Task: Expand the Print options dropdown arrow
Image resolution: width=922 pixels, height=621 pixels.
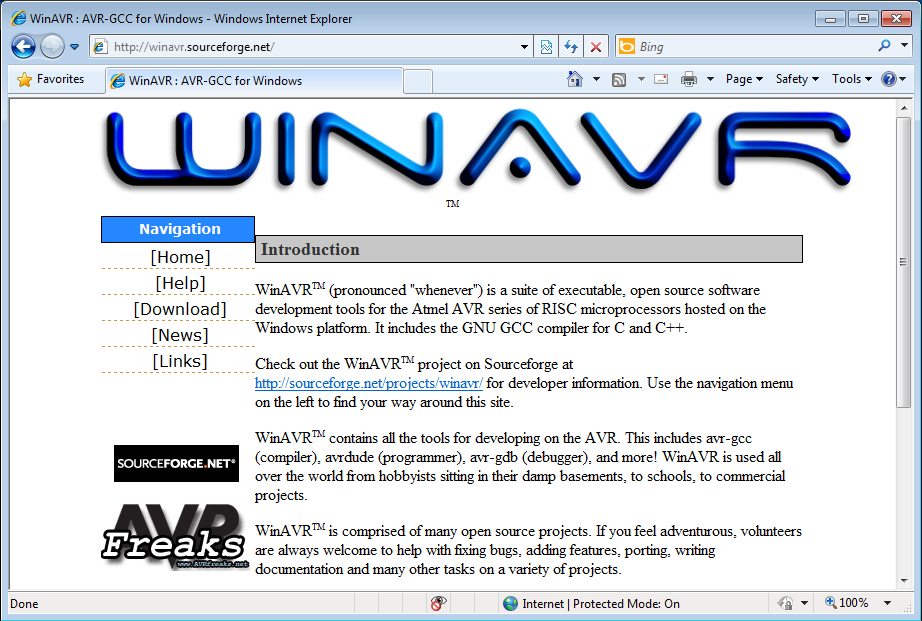Action: click(710, 79)
